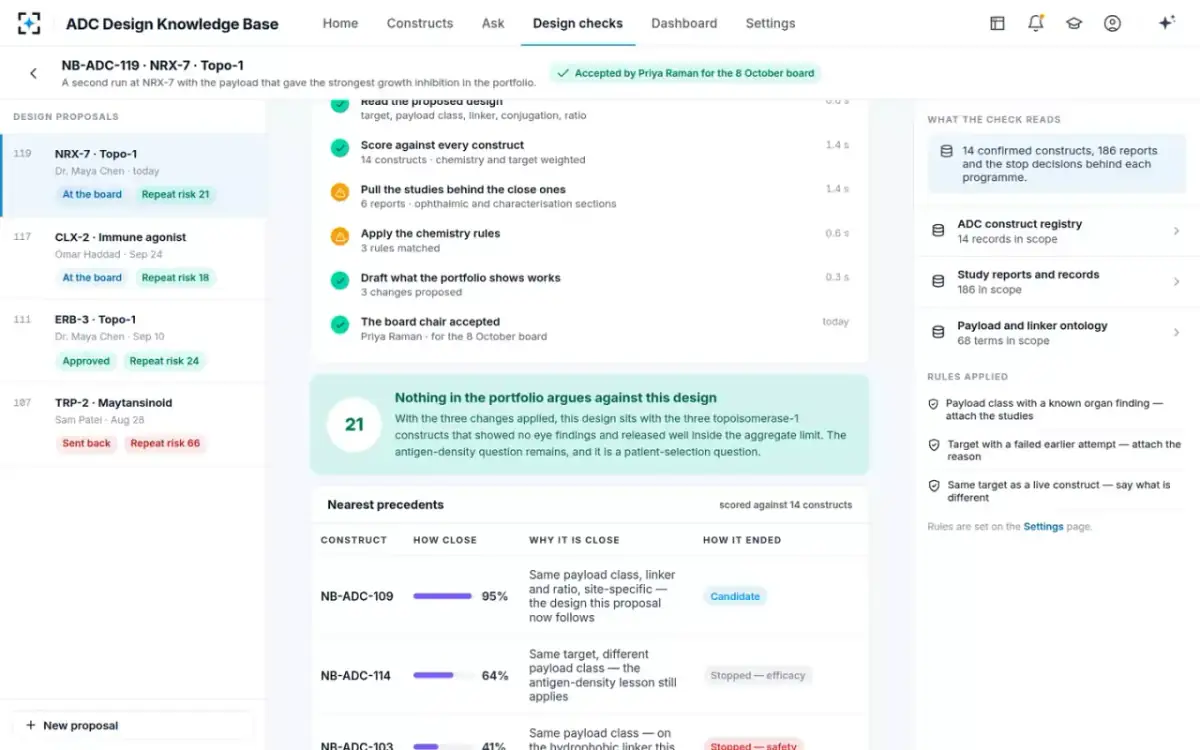This screenshot has height=750, width=1200.
Task: Click Sent back badge on TRP-2
Action: [86, 443]
